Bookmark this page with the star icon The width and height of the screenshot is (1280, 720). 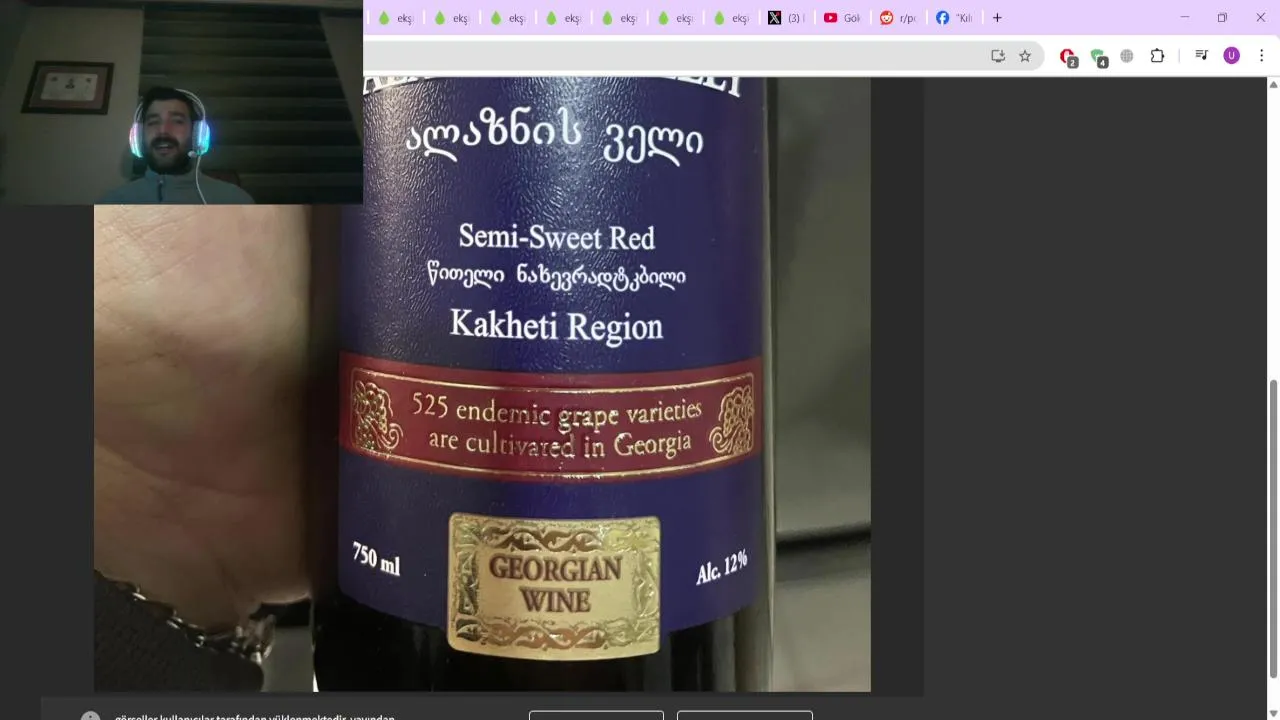click(1025, 56)
